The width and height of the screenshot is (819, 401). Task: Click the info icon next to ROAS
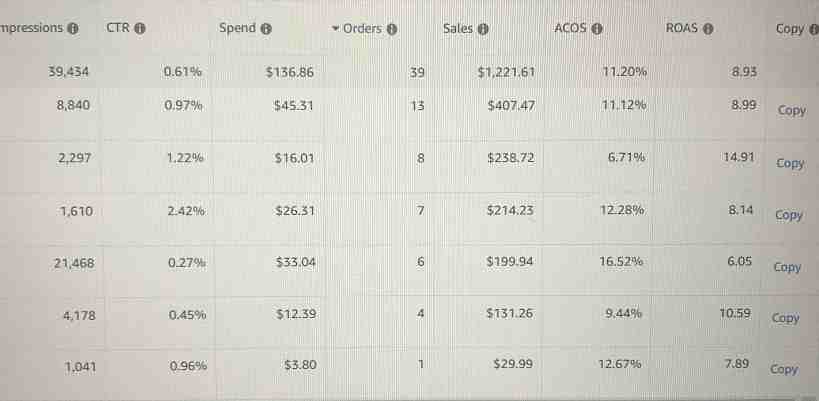coord(708,29)
